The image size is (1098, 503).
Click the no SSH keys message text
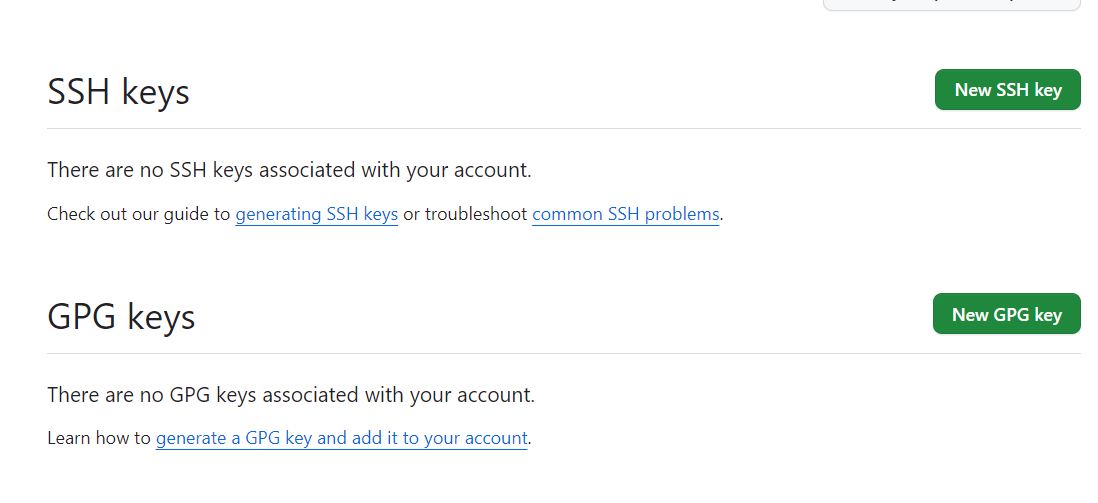(x=289, y=170)
